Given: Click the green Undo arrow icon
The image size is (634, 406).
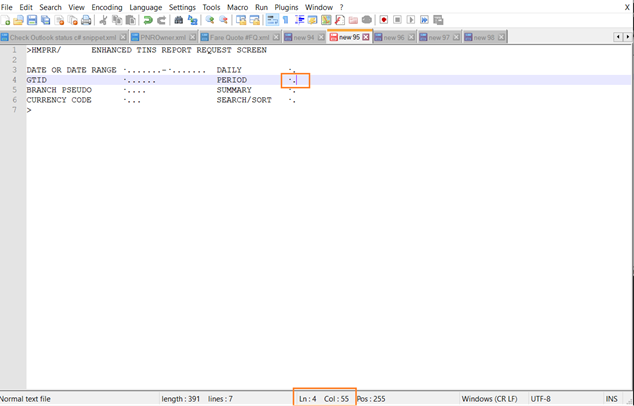Looking at the screenshot, I should 148,20.
